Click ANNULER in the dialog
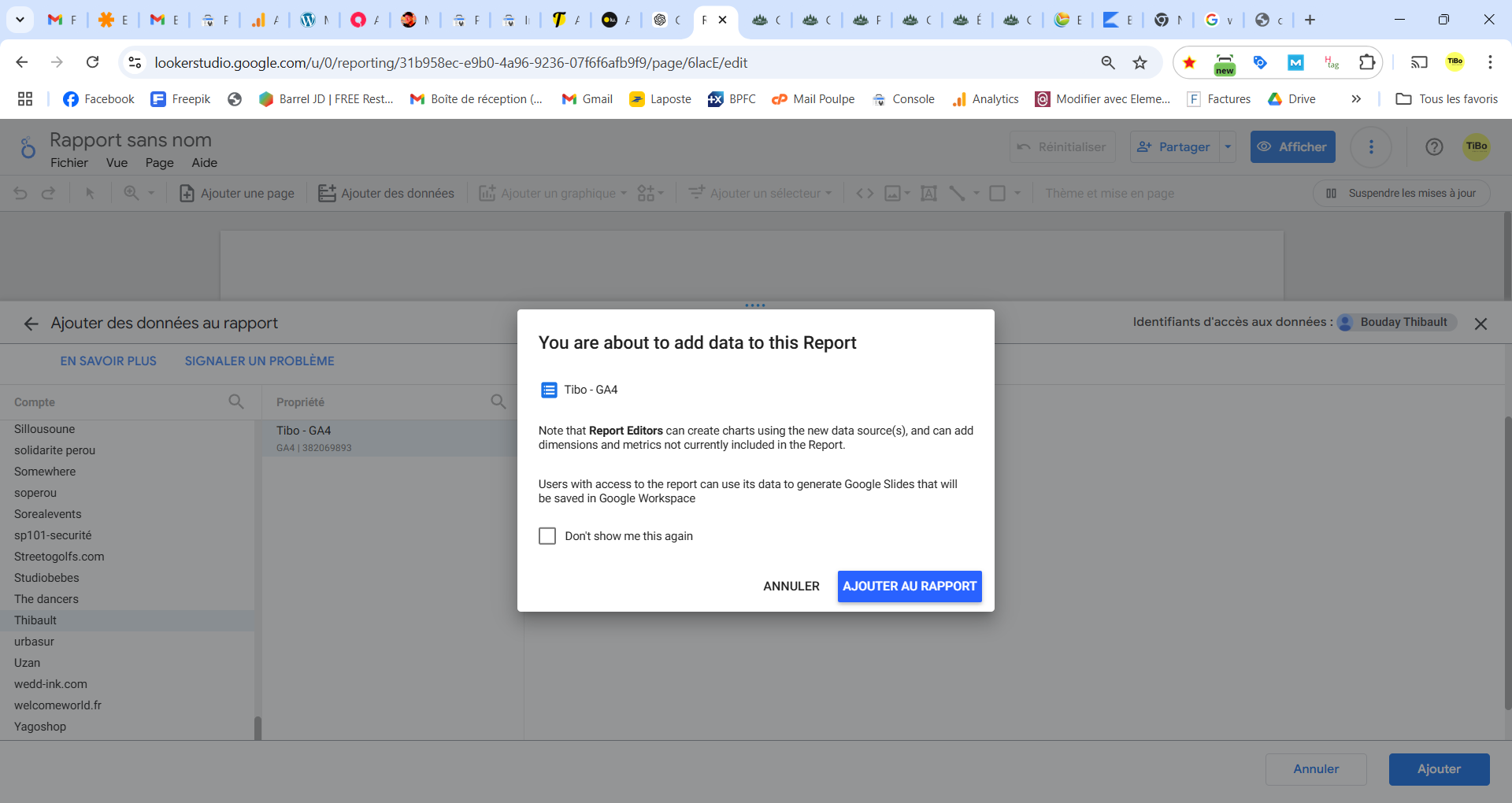This screenshot has width=1512, height=803. tap(791, 587)
